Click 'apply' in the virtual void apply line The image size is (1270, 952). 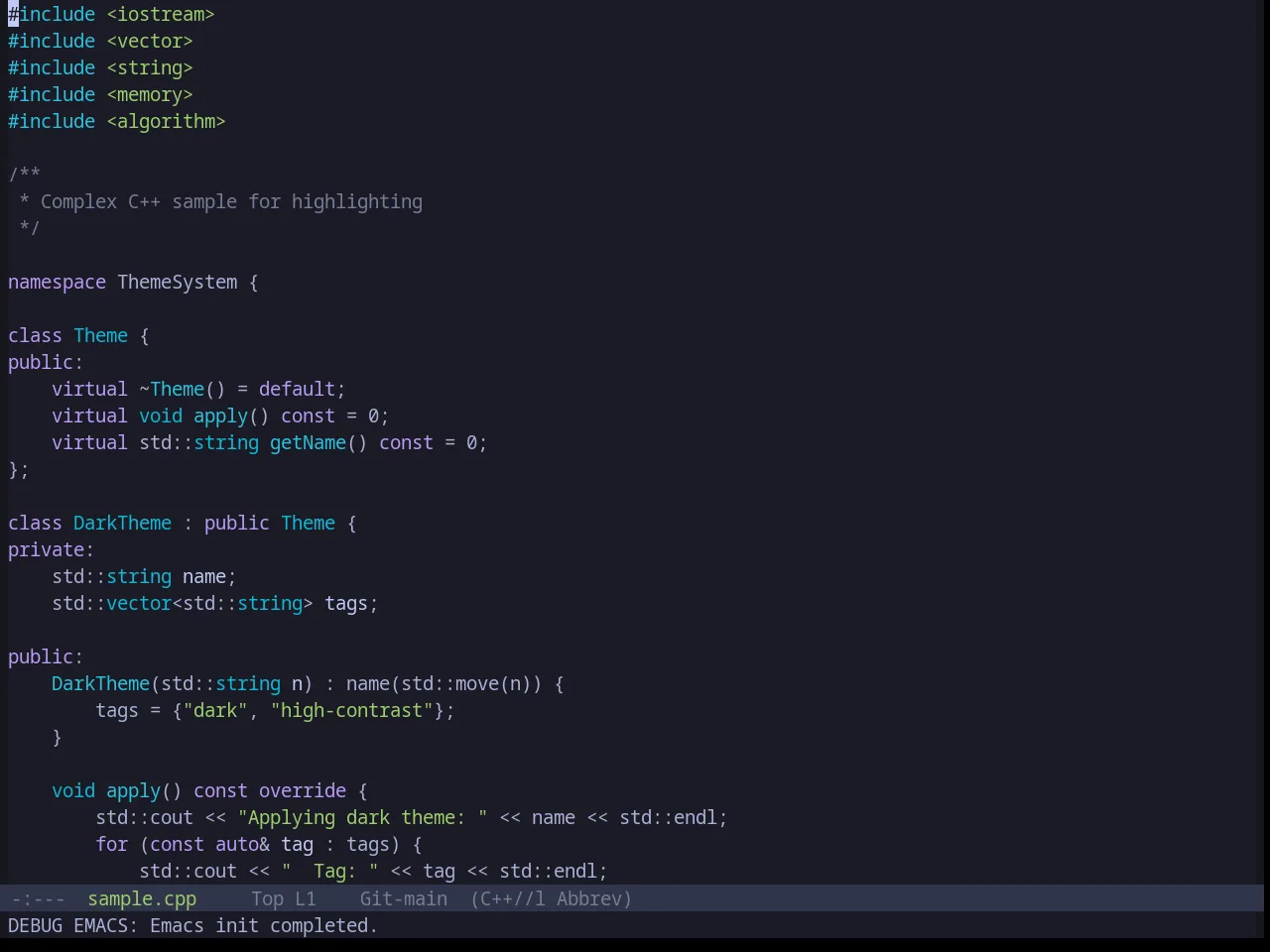(x=220, y=416)
